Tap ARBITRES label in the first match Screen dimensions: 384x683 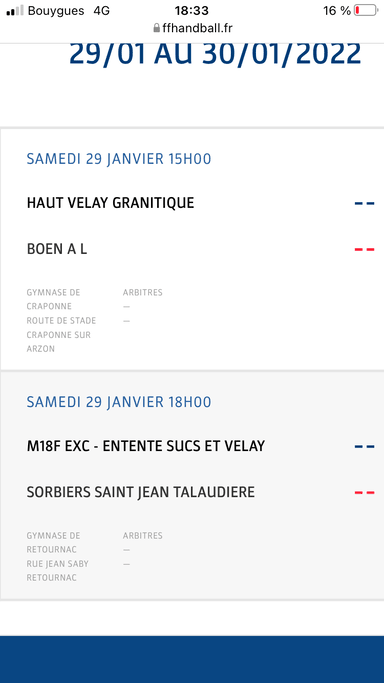click(x=142, y=293)
